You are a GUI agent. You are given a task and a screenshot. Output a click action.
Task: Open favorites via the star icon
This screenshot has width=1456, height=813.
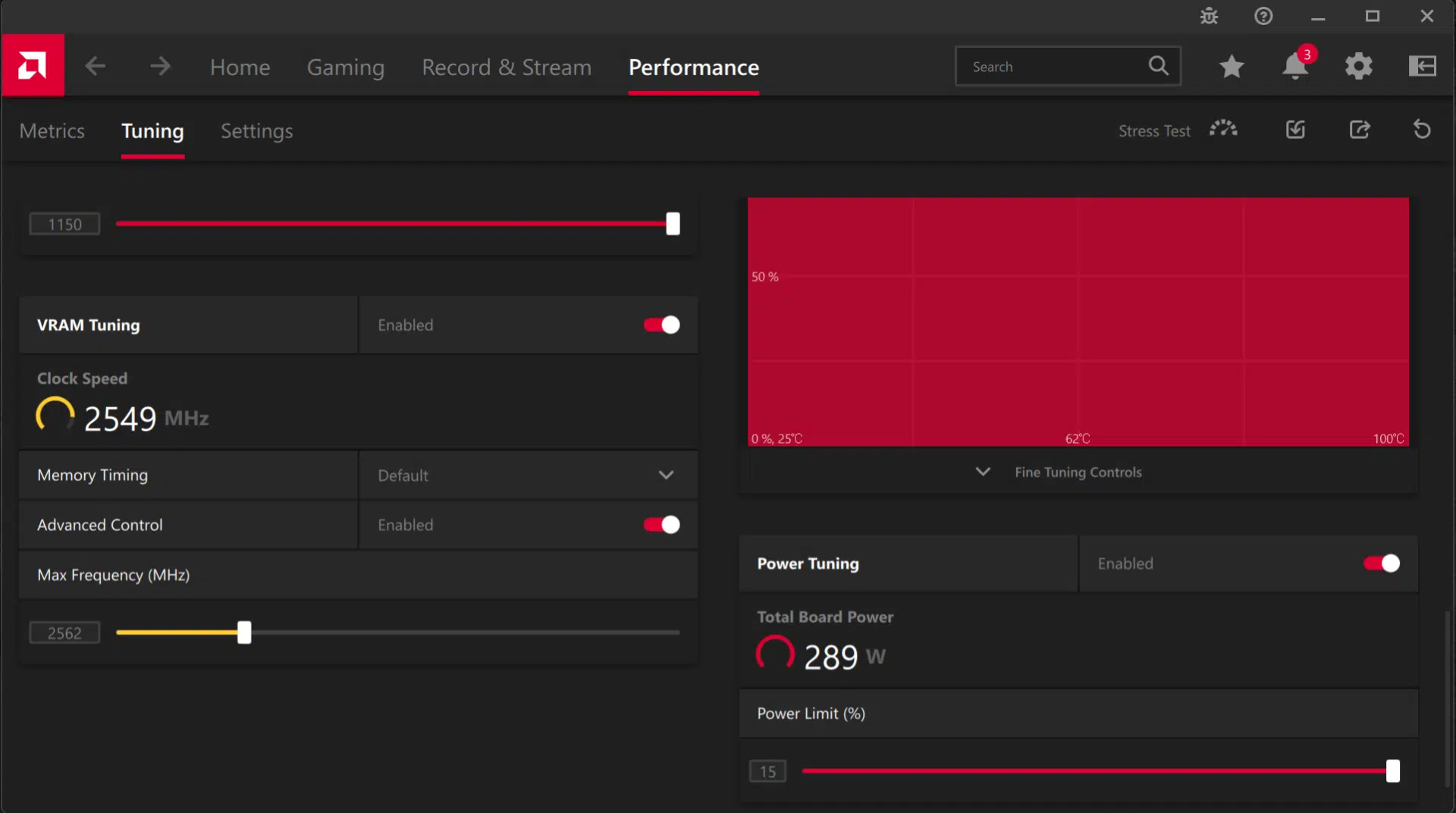pos(1232,66)
